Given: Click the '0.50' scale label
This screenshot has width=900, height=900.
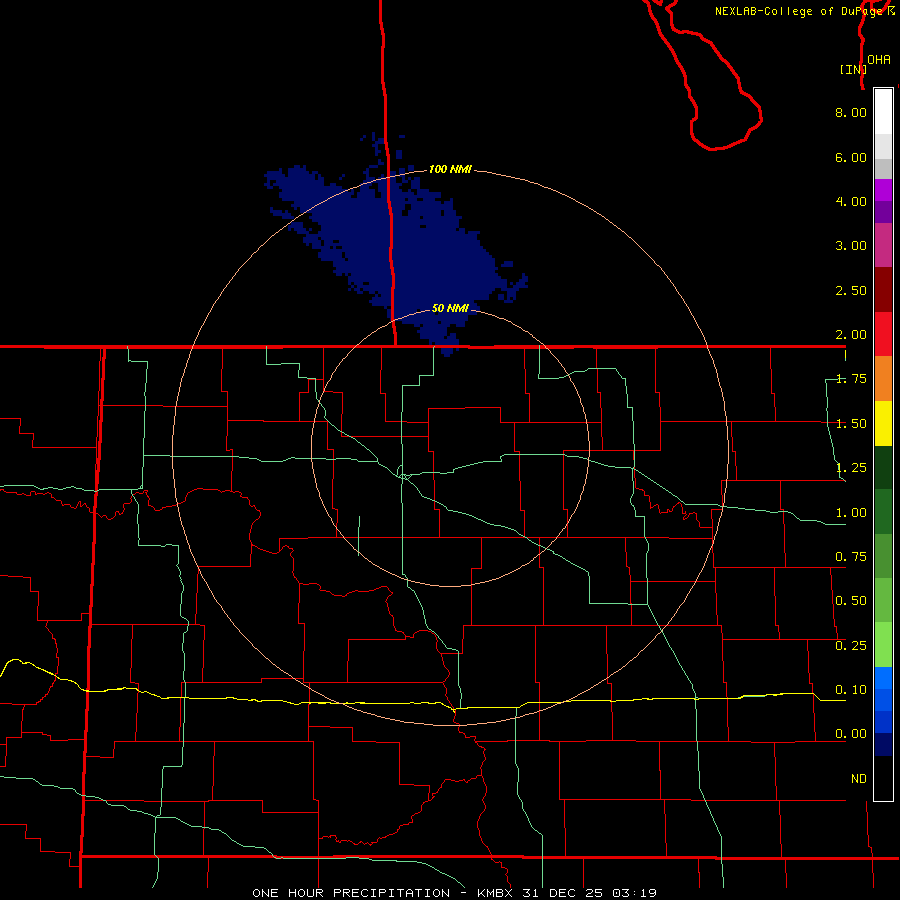Looking at the screenshot, I should point(851,601).
